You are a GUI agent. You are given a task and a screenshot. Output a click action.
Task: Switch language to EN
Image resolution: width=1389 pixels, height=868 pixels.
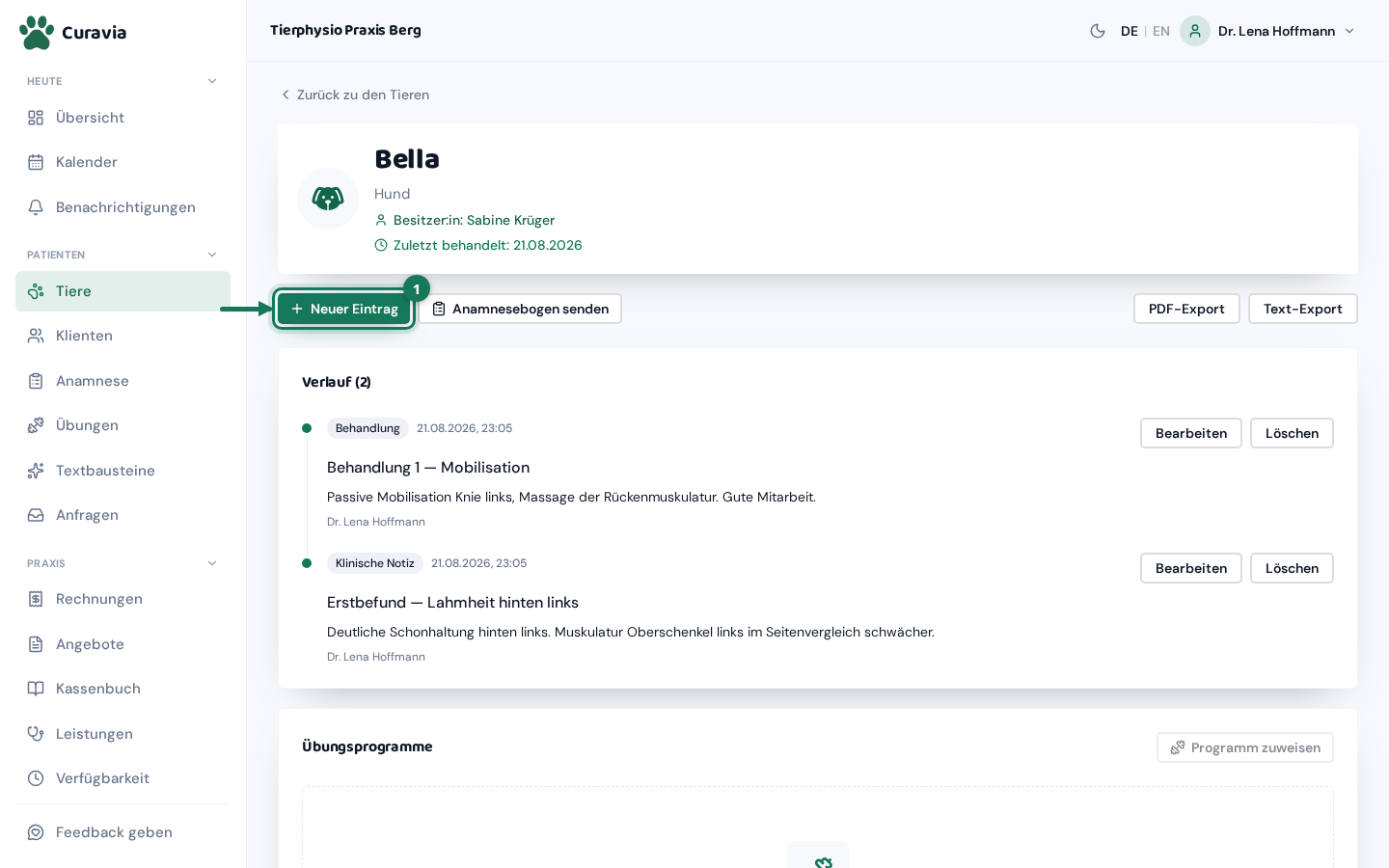click(x=1161, y=31)
